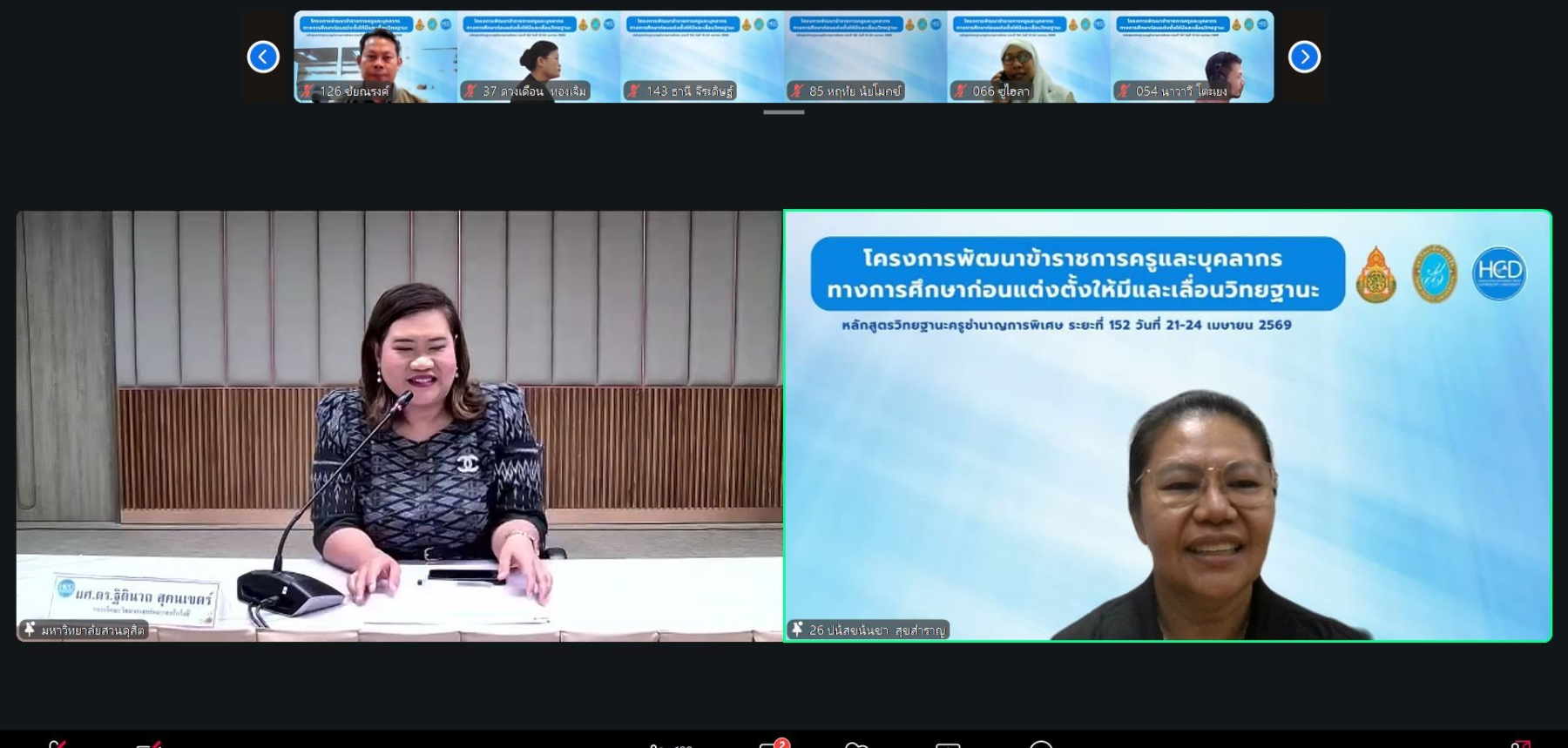The height and width of the screenshot is (748, 1568).
Task: Select the 066 ซูไฮลา participant thumbnail
Action: (1029, 57)
